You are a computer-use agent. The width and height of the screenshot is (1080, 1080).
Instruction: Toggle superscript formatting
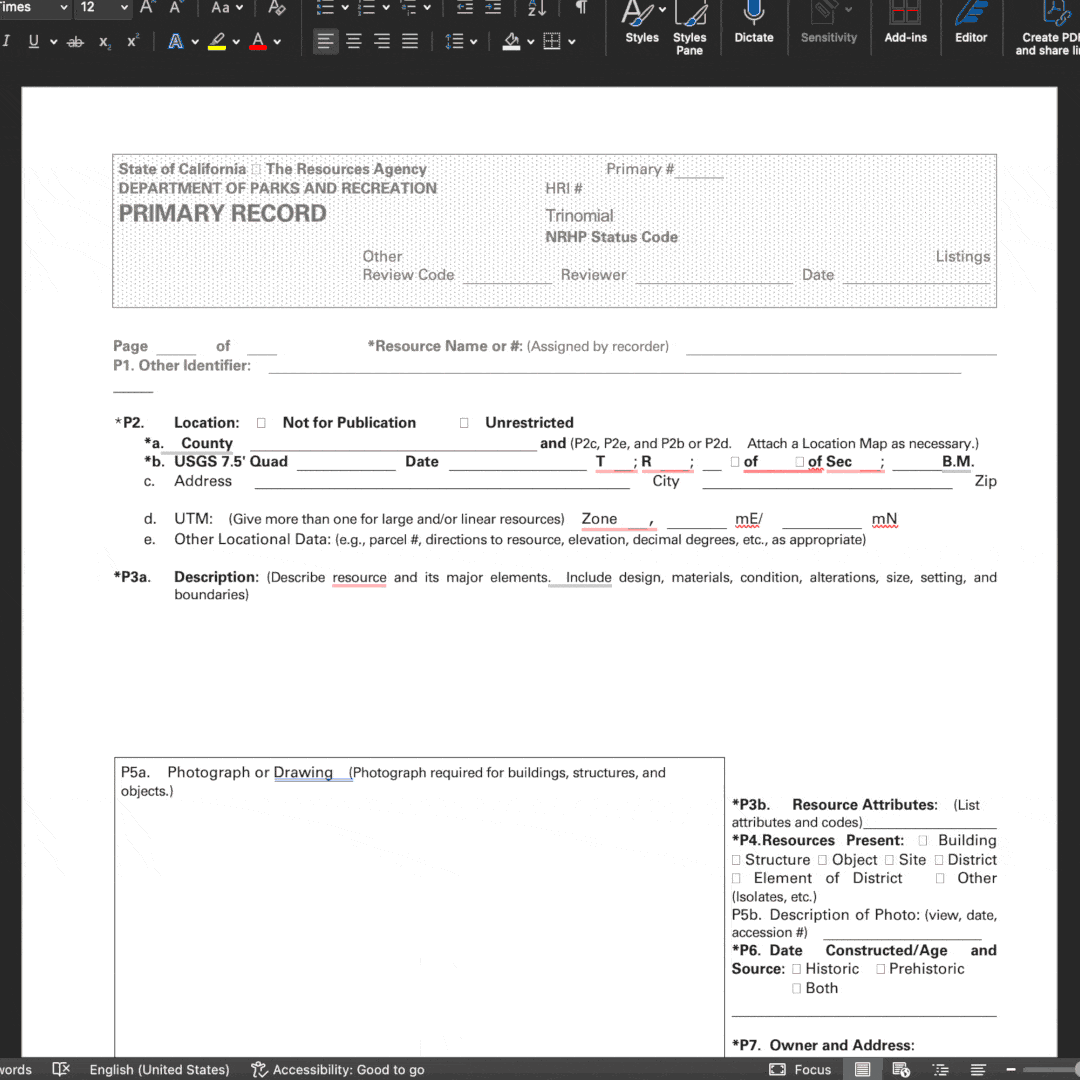click(133, 41)
